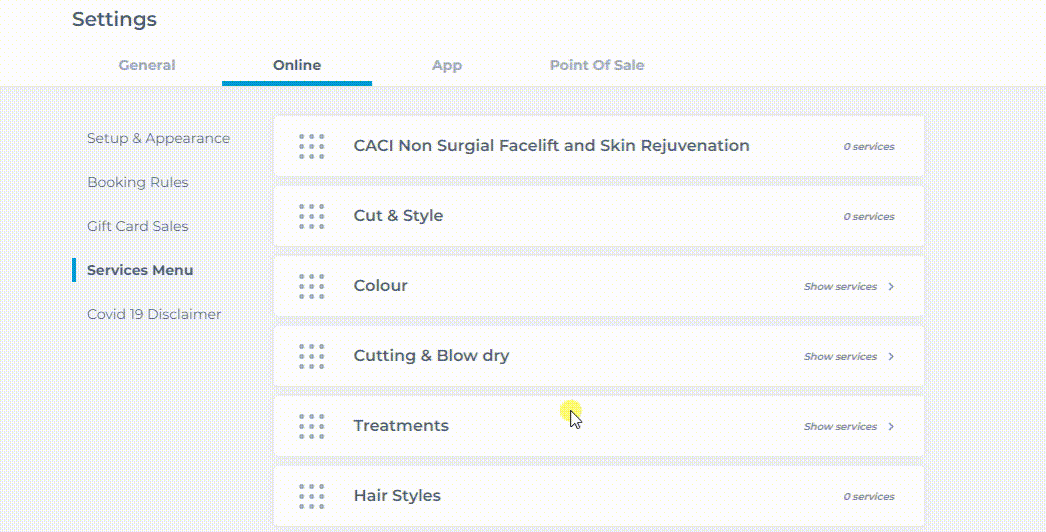Open the Booking Rules section

coord(137,182)
